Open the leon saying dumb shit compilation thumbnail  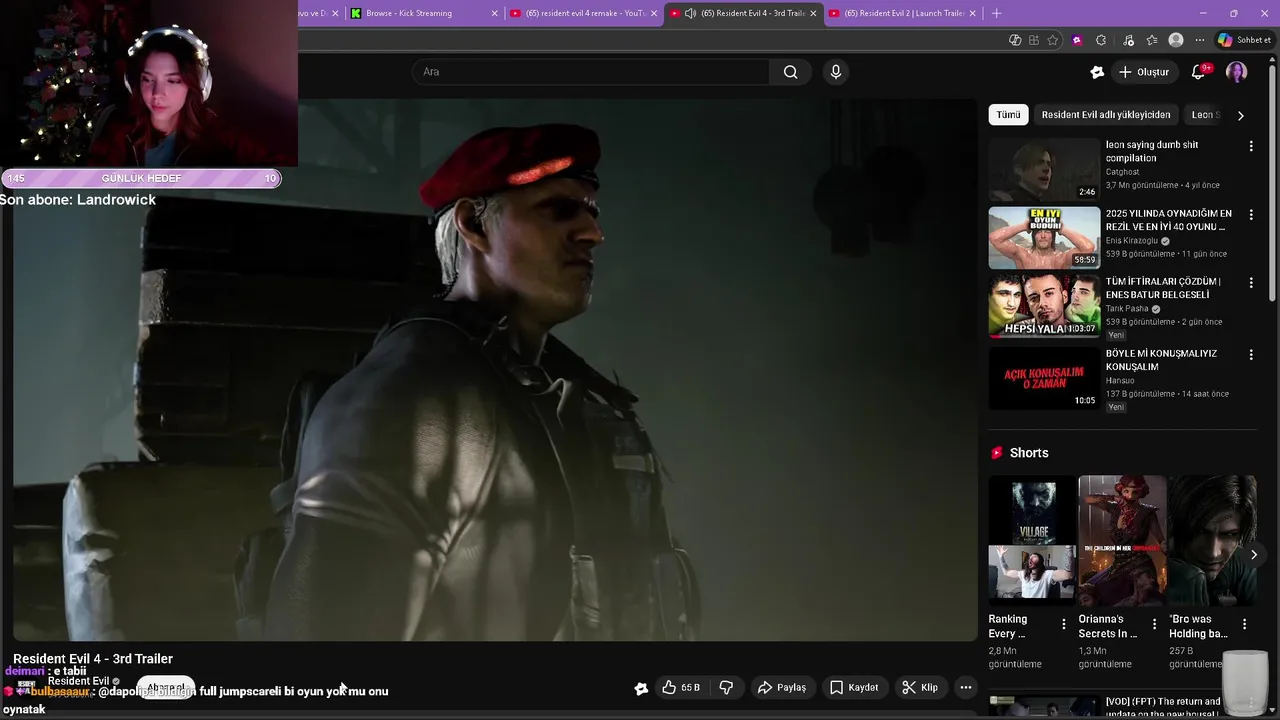1044,169
